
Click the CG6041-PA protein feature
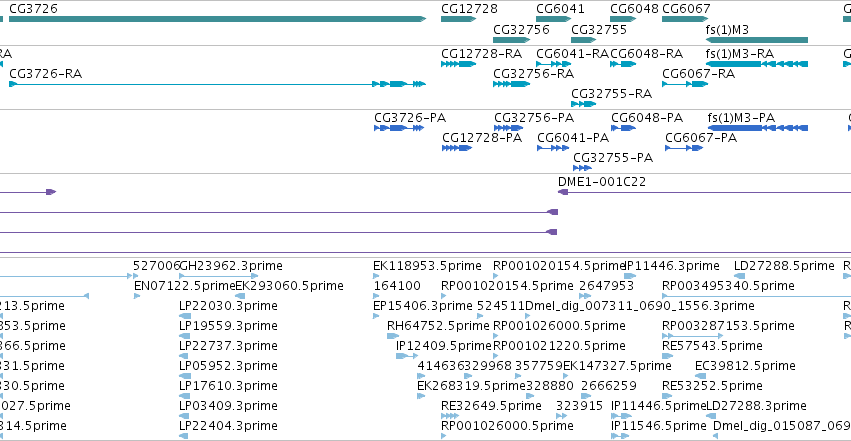554,148
